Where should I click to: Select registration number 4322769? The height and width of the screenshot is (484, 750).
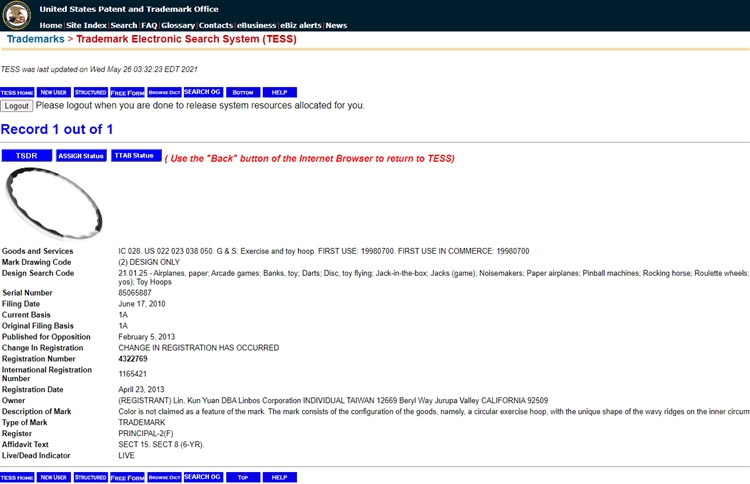[x=133, y=359]
